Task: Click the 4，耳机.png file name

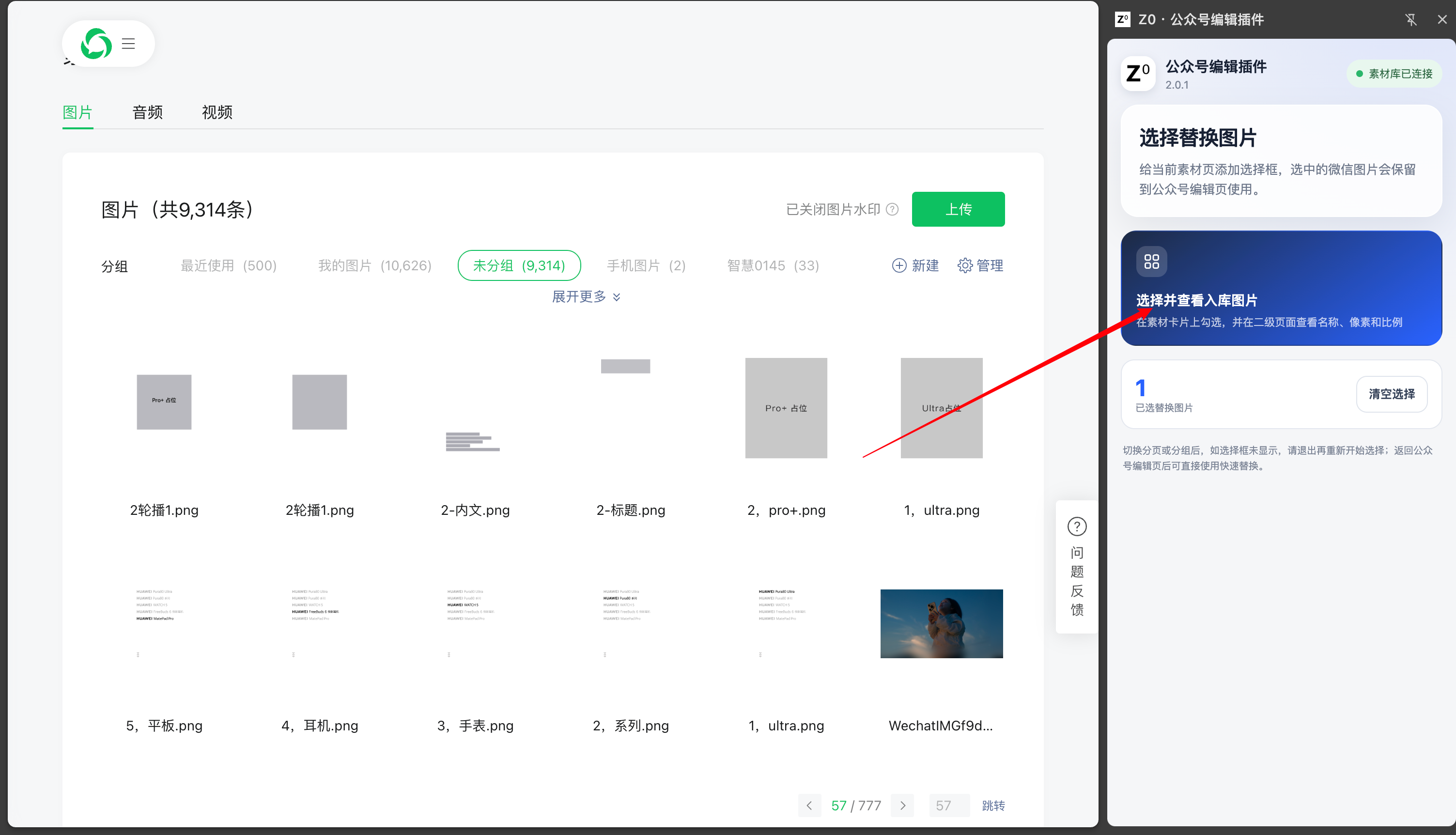Action: tap(319, 726)
